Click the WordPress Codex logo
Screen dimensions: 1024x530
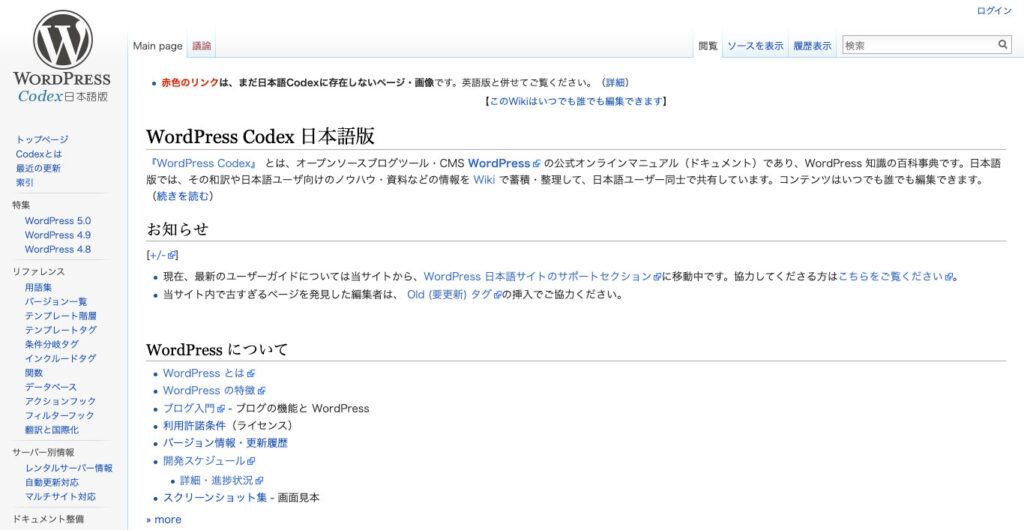[62, 57]
